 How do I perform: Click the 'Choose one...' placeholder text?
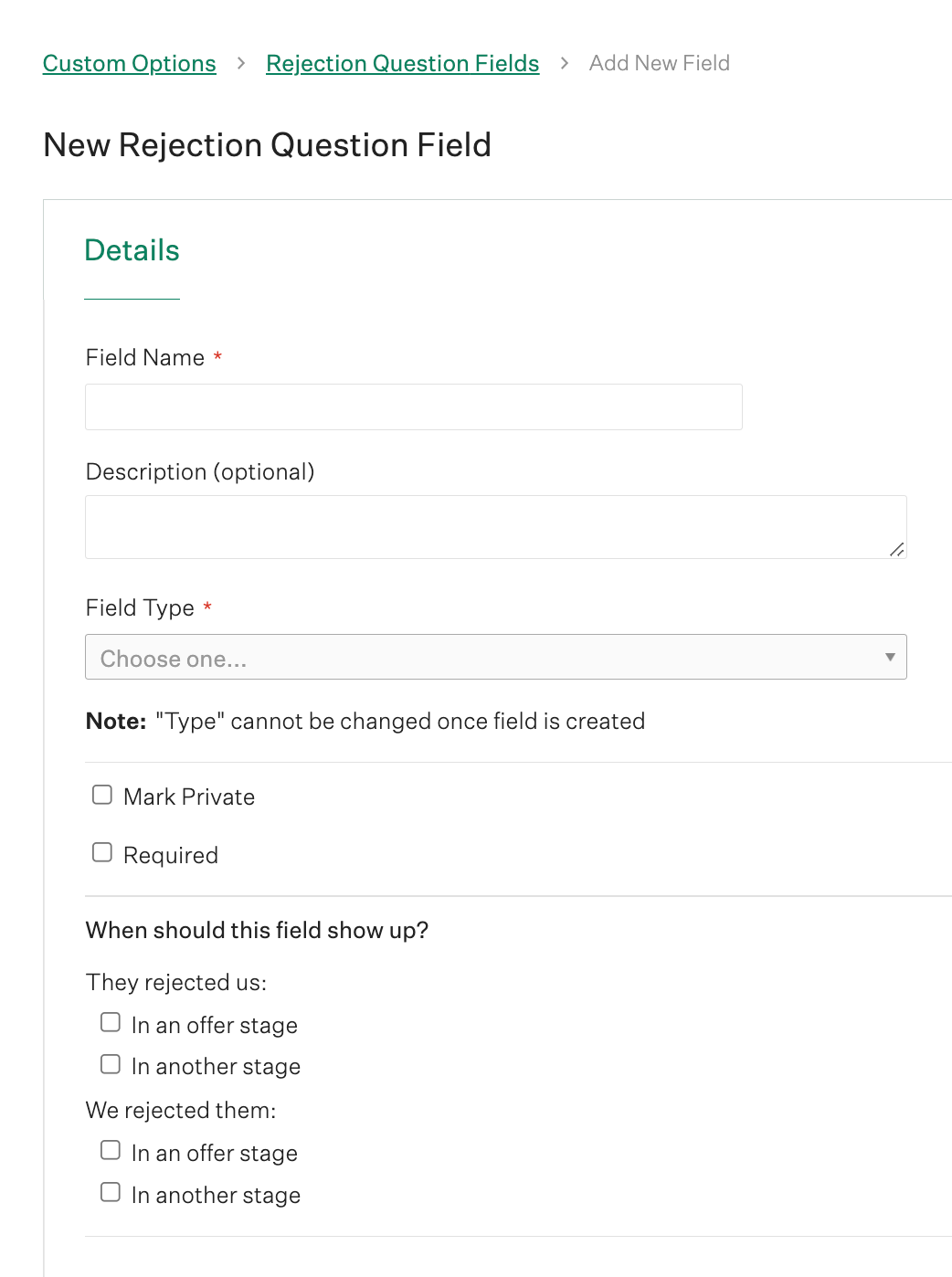pyautogui.click(x=173, y=658)
